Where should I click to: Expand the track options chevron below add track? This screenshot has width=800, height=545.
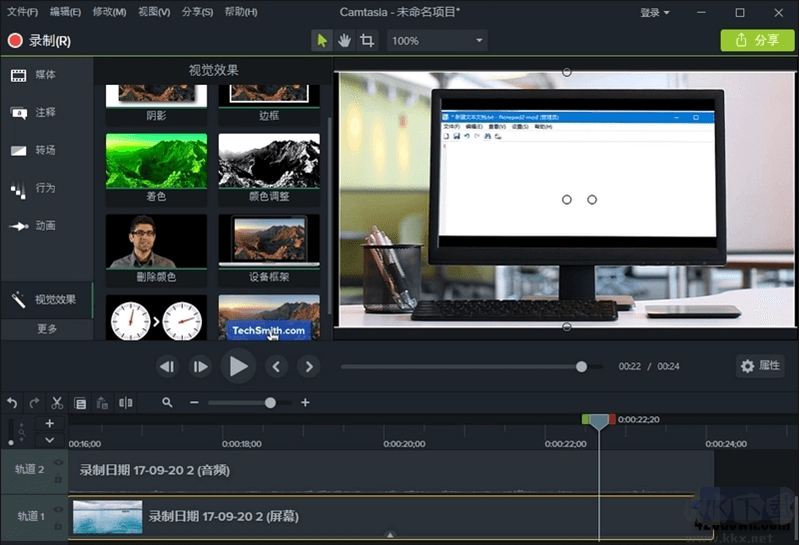point(49,440)
